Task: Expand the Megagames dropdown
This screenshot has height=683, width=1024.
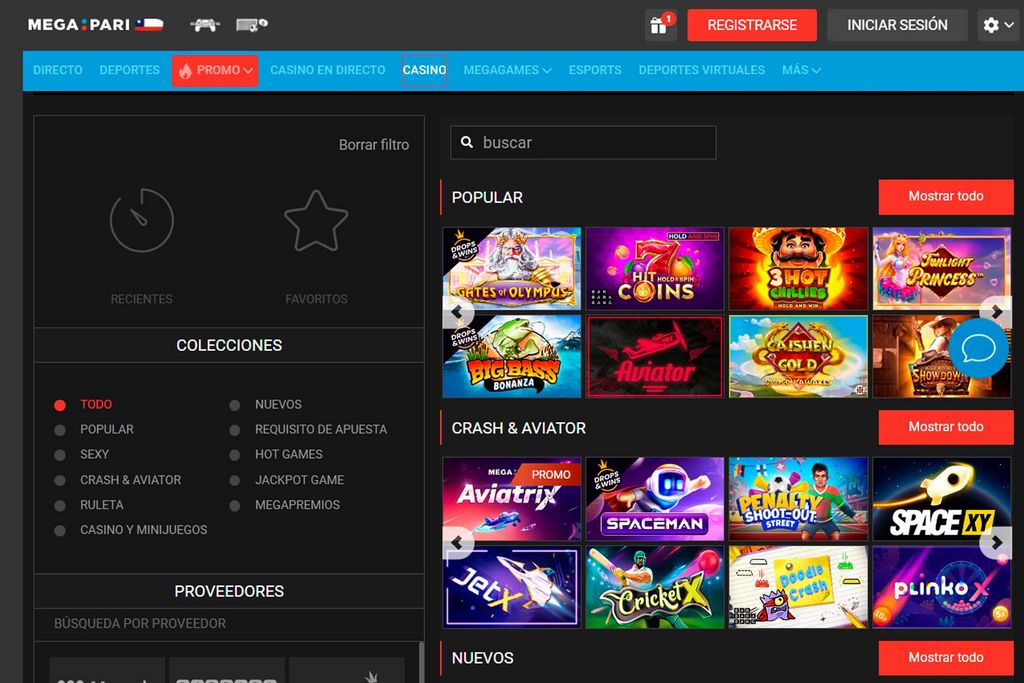Action: click(507, 70)
